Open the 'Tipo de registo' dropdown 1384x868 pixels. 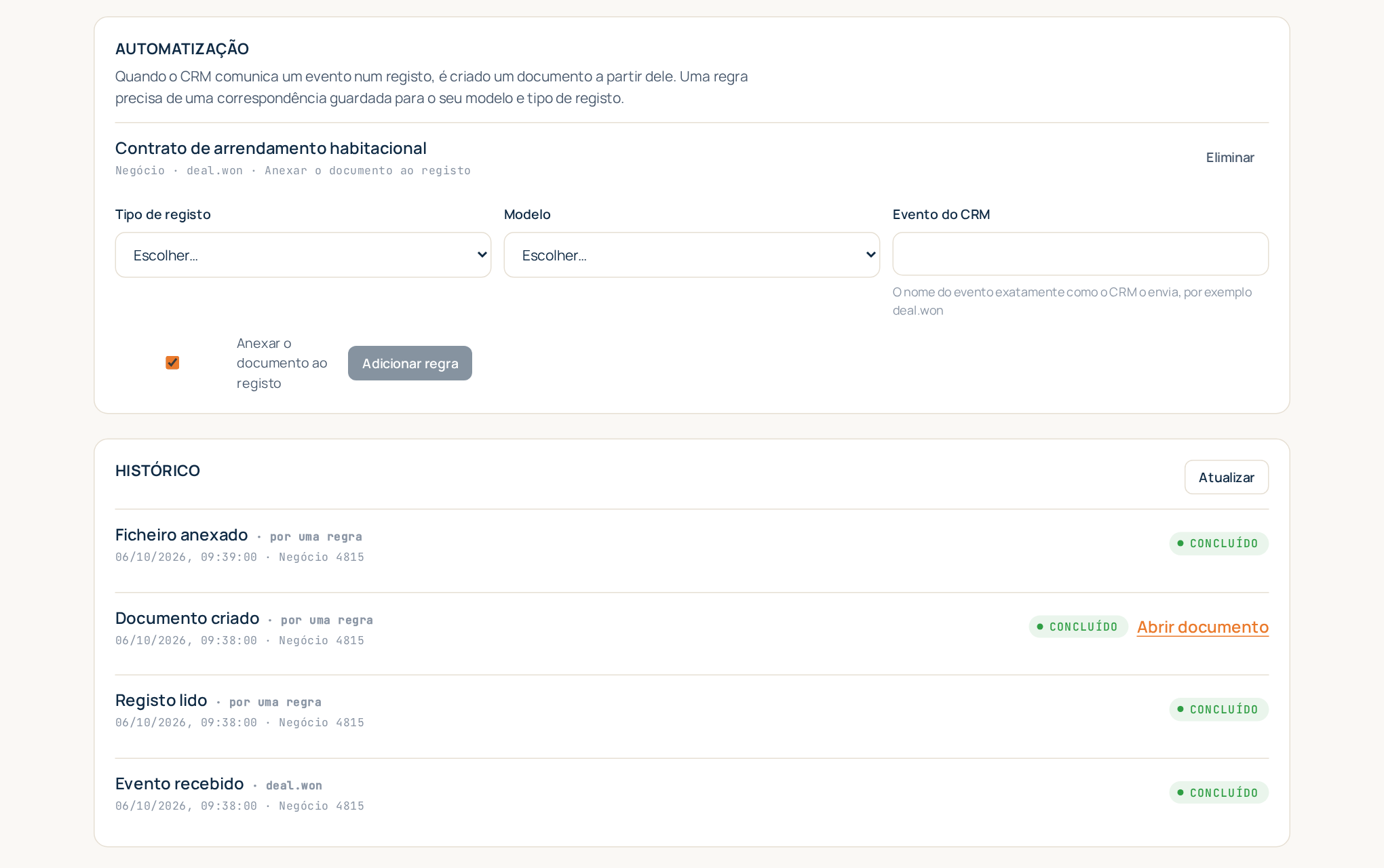(303, 255)
